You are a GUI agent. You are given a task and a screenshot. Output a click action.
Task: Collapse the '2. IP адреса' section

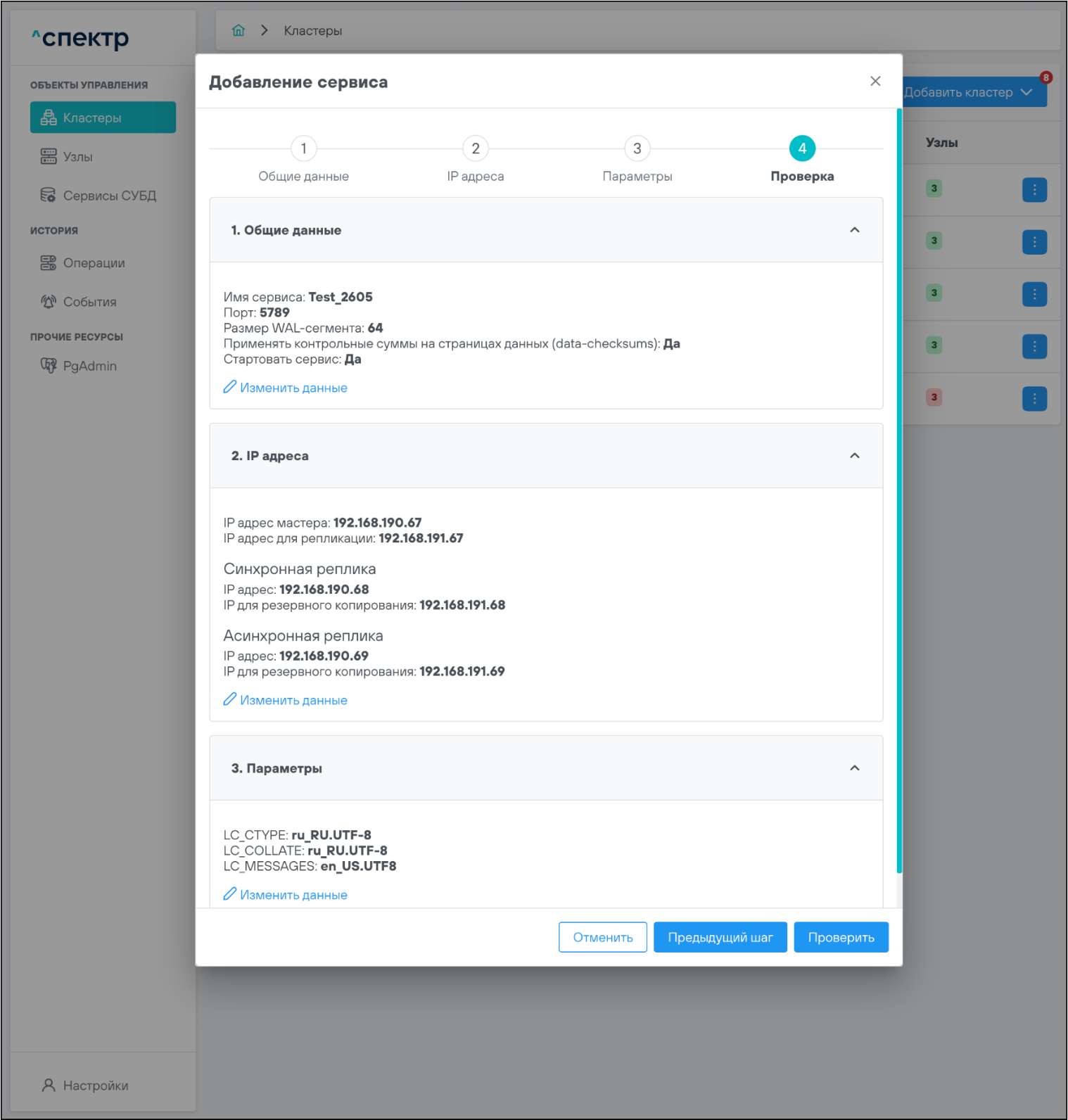tap(855, 456)
